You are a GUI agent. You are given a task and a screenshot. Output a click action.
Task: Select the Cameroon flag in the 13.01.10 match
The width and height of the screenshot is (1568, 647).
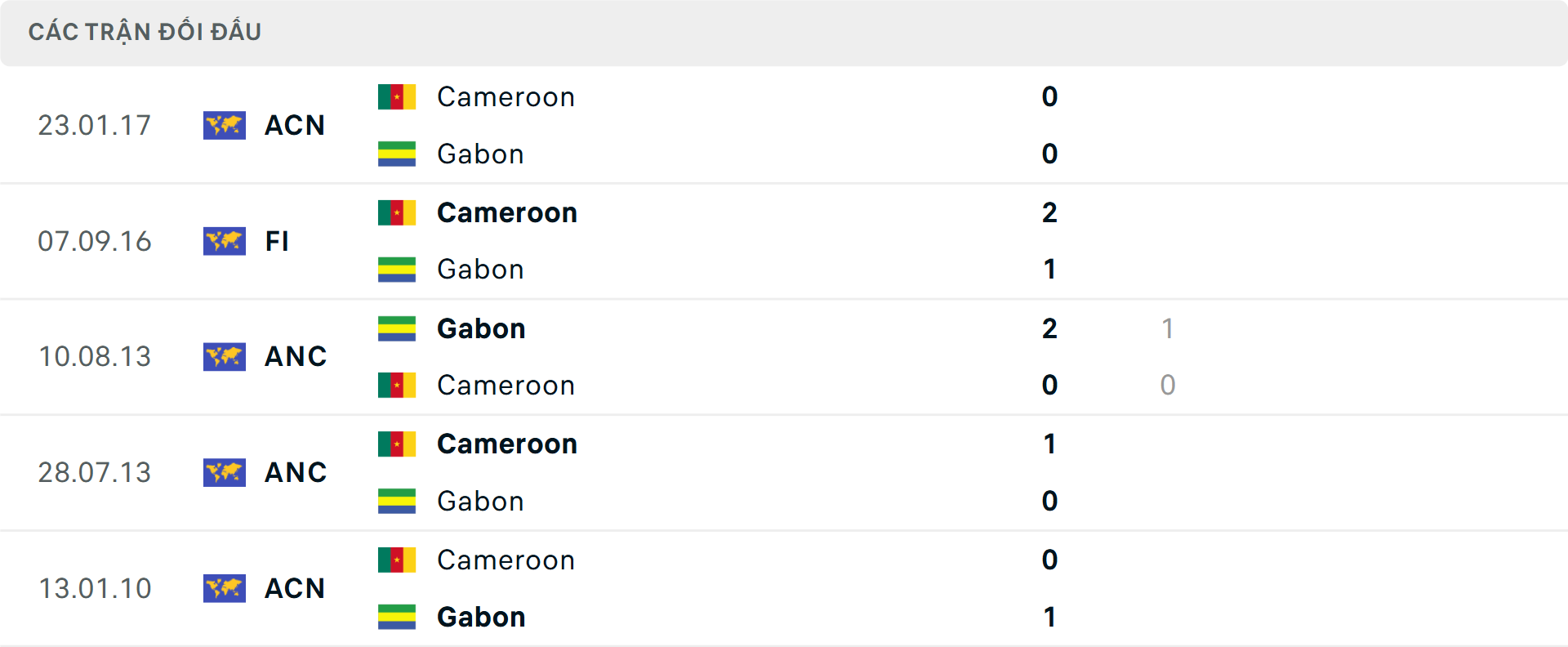(397, 560)
